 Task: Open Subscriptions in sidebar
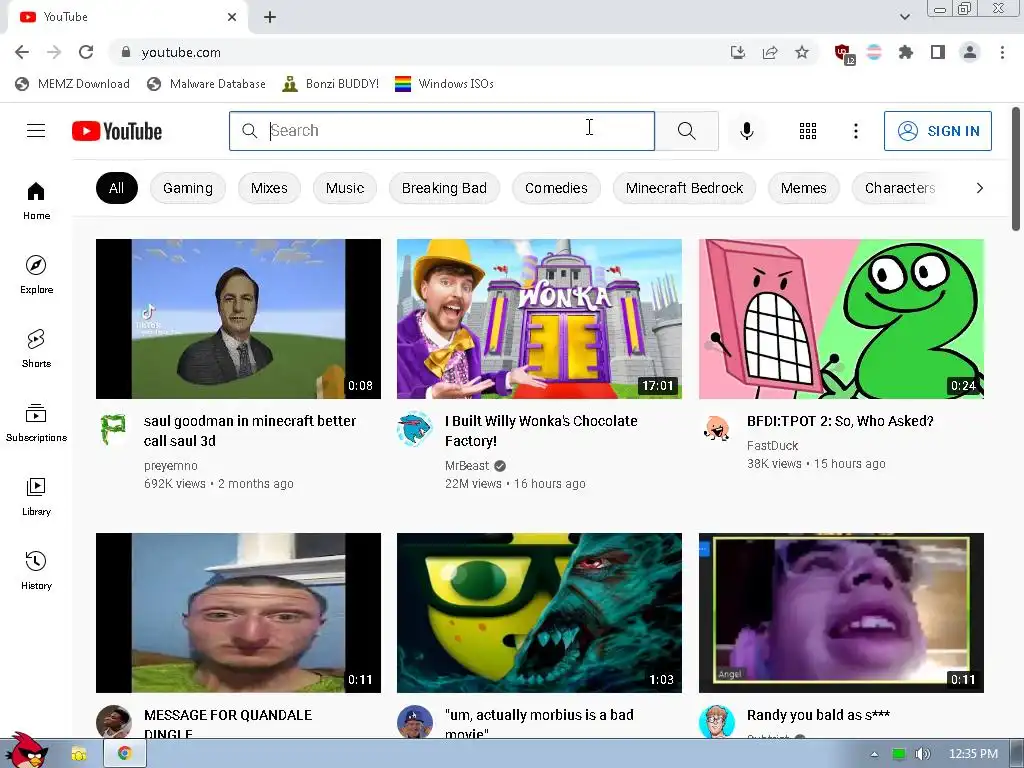36,423
